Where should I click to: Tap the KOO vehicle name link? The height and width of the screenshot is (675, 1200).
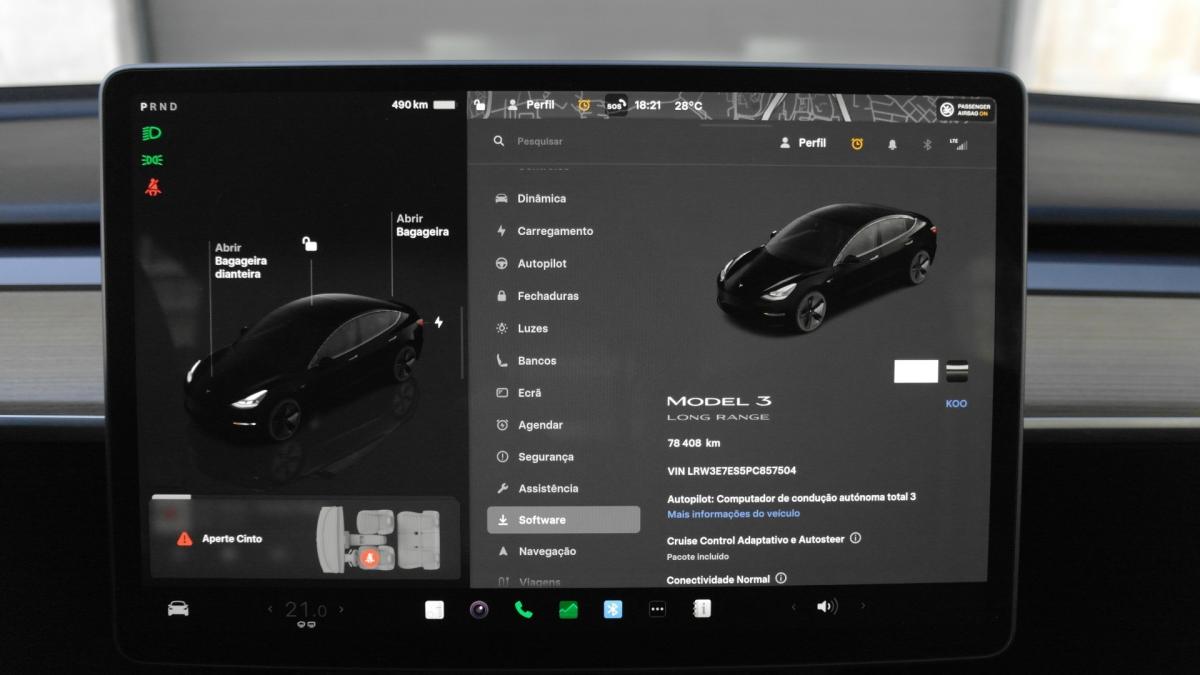pyautogui.click(x=956, y=404)
